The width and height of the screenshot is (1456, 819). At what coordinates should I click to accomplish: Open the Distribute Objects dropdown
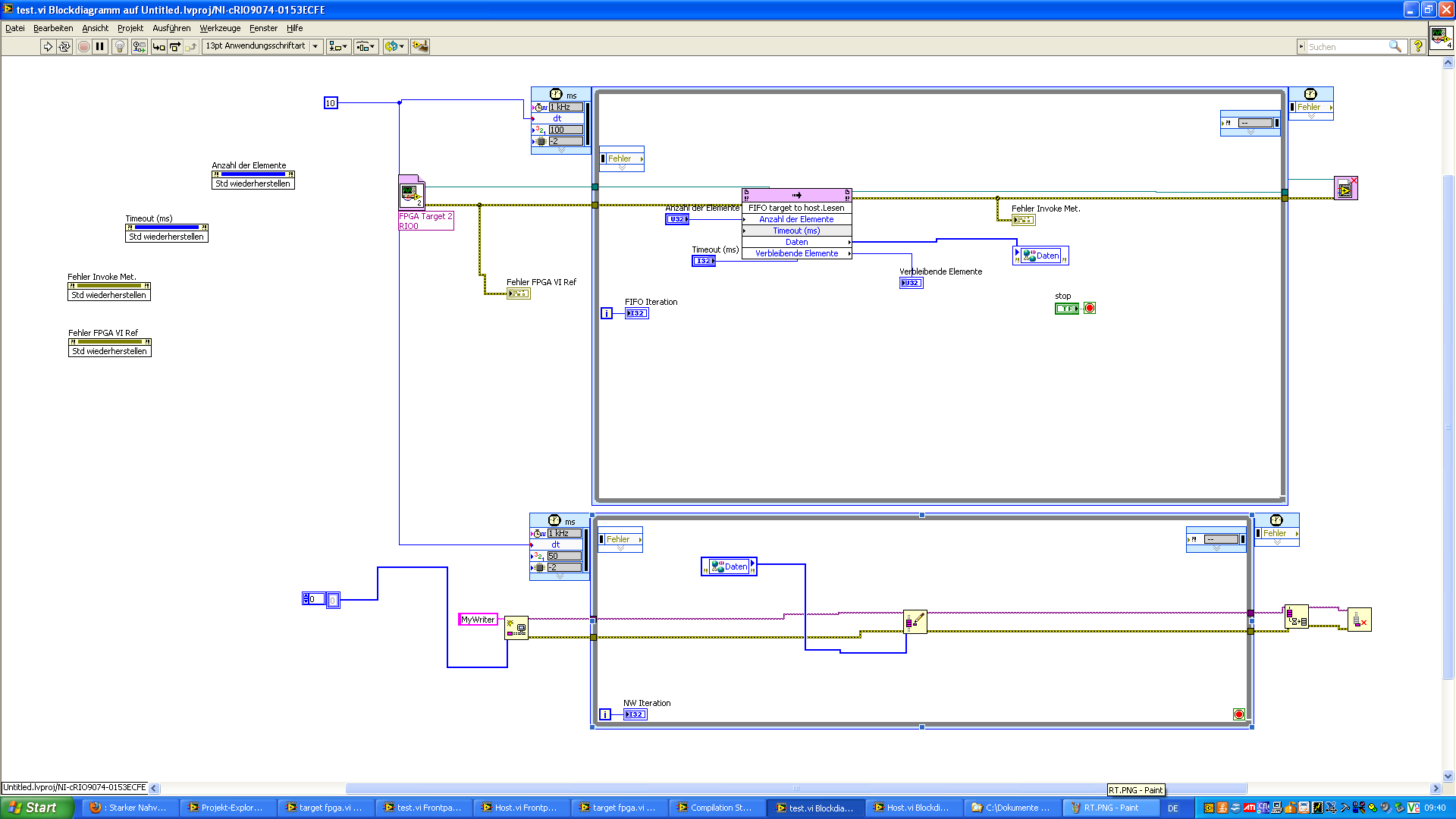click(x=366, y=47)
